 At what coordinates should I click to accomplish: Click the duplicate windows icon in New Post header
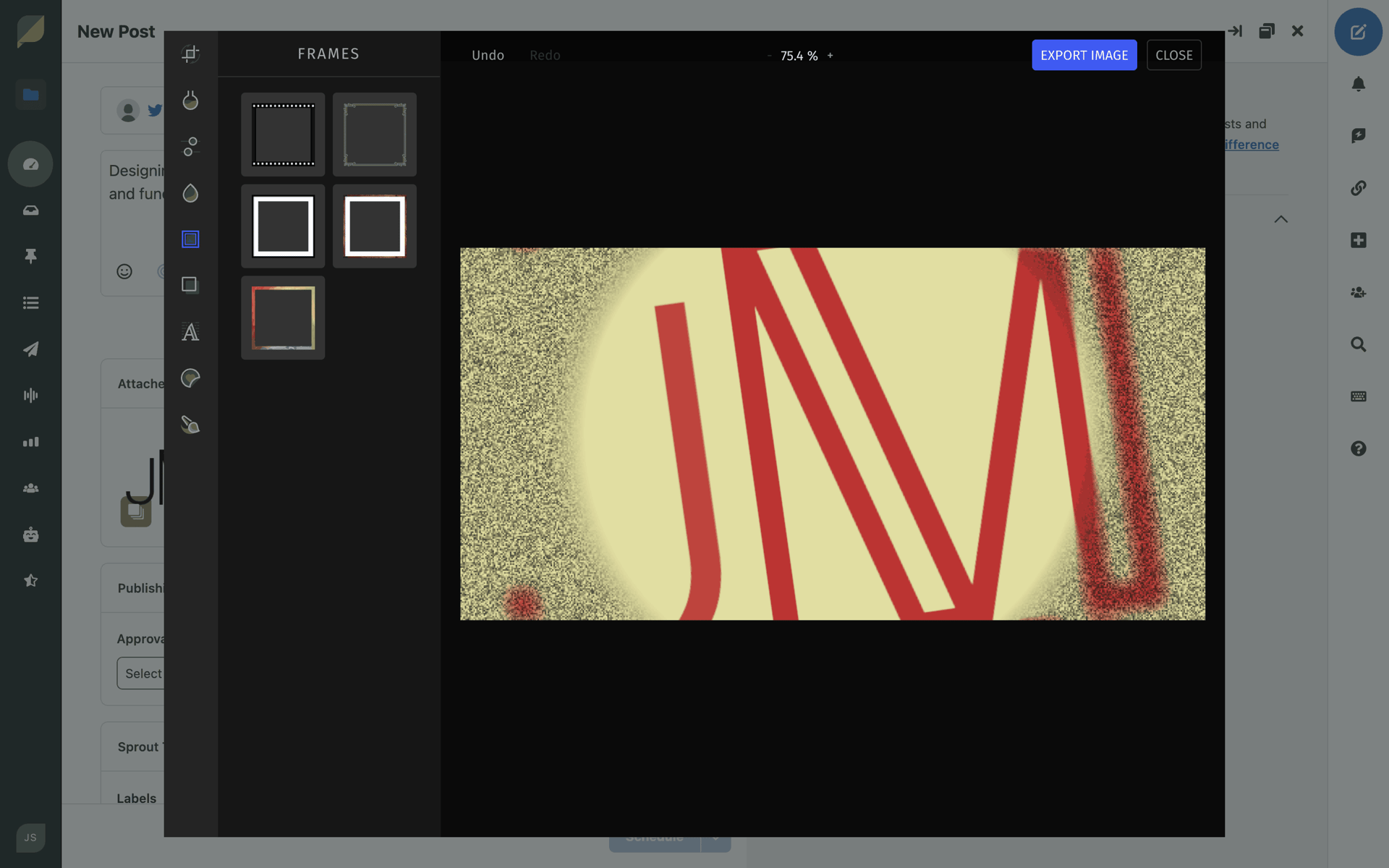pyautogui.click(x=1266, y=31)
